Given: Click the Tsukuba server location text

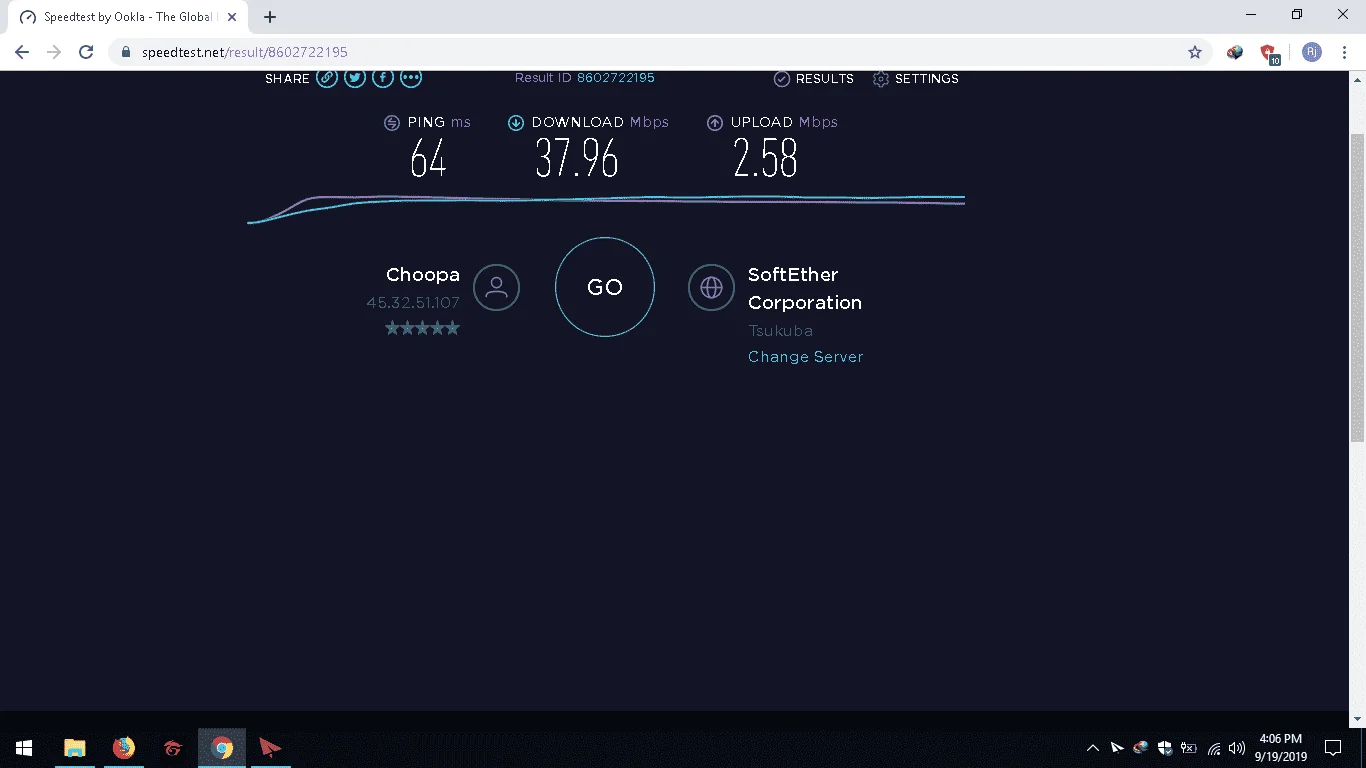Looking at the screenshot, I should [x=780, y=331].
